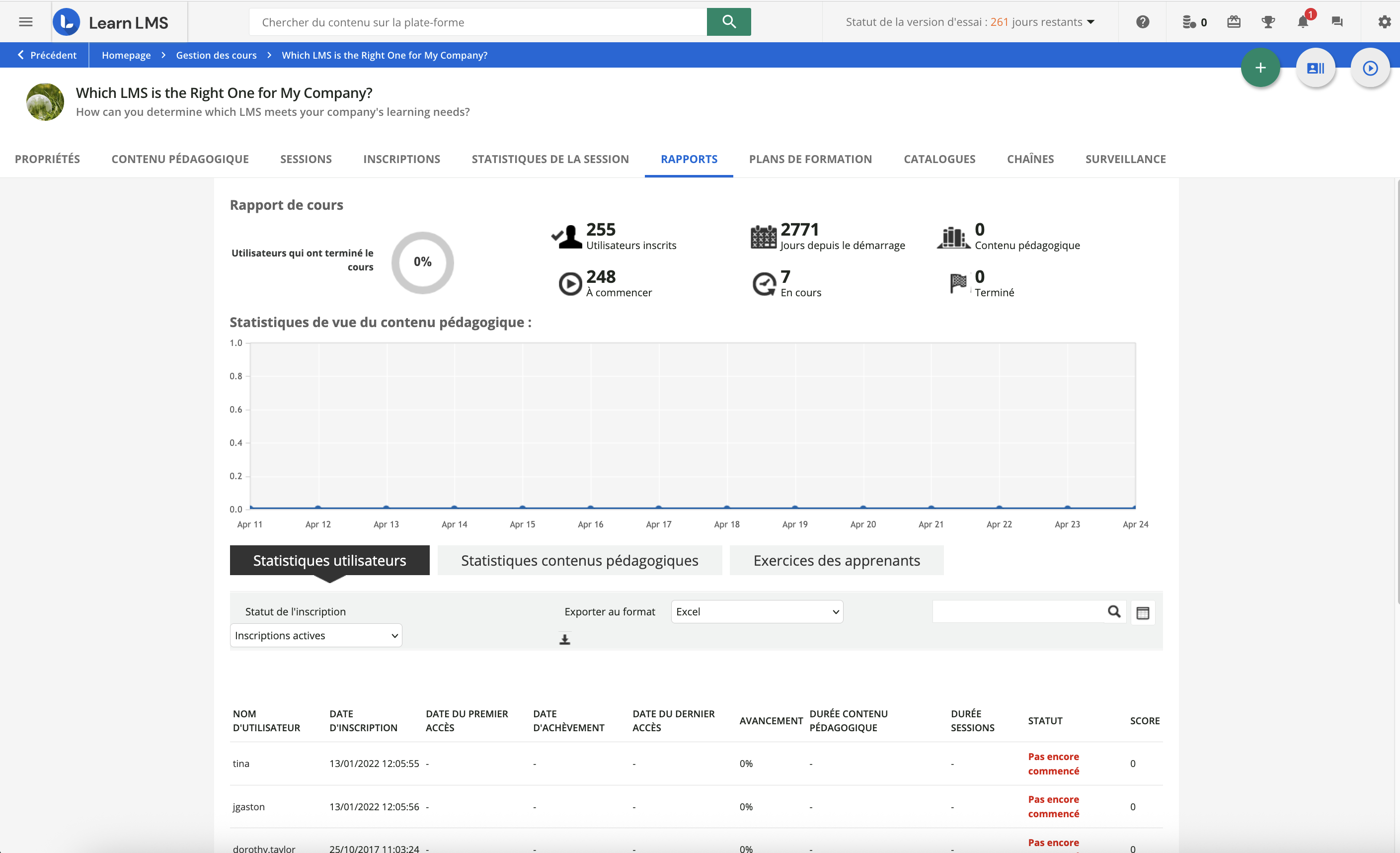
Task: Open the CHAÎNES tab
Action: 1030,159
